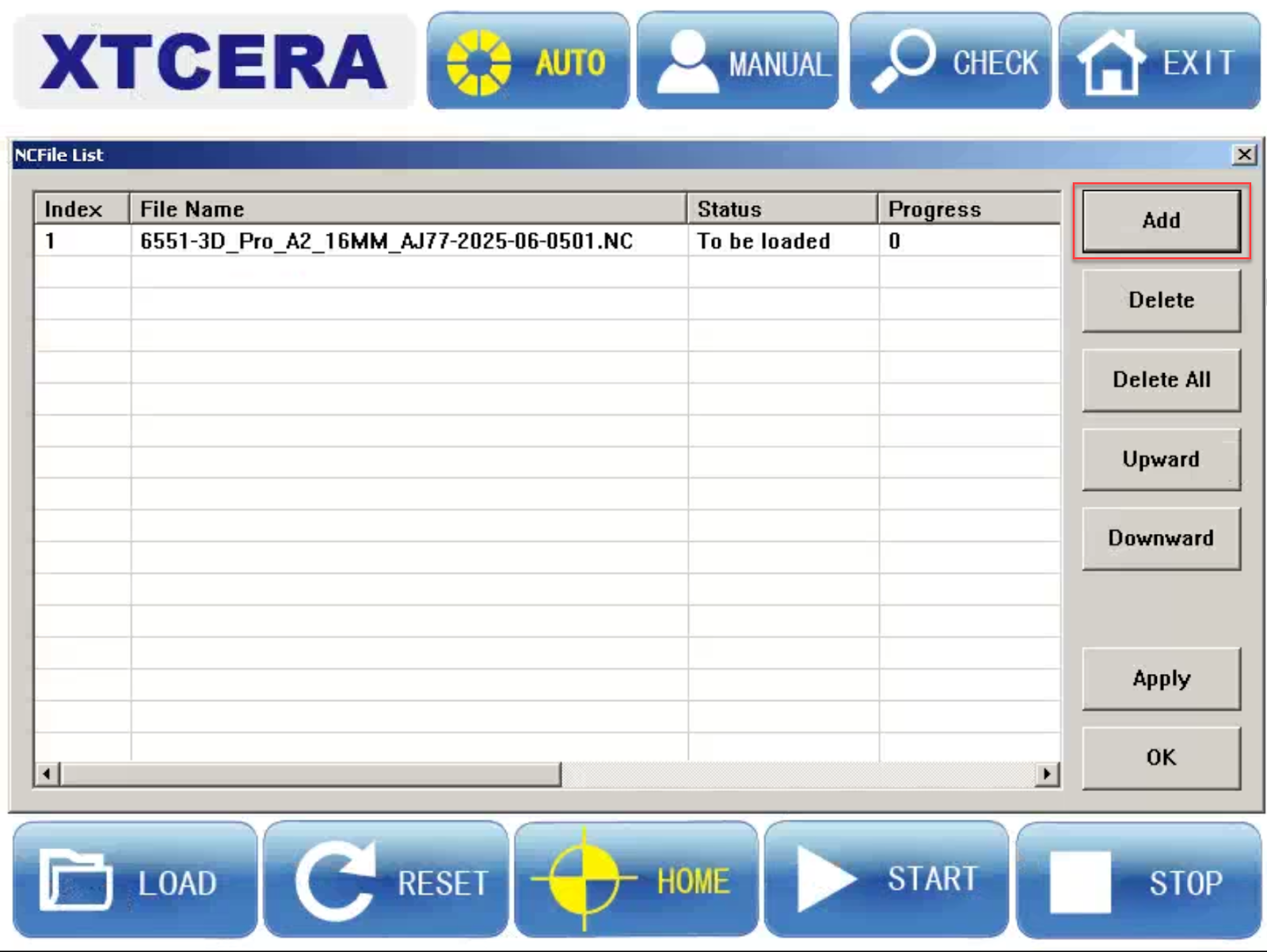Viewport: 1267px width, 952px height.
Task: Move file Downward in list
Action: pyautogui.click(x=1161, y=539)
